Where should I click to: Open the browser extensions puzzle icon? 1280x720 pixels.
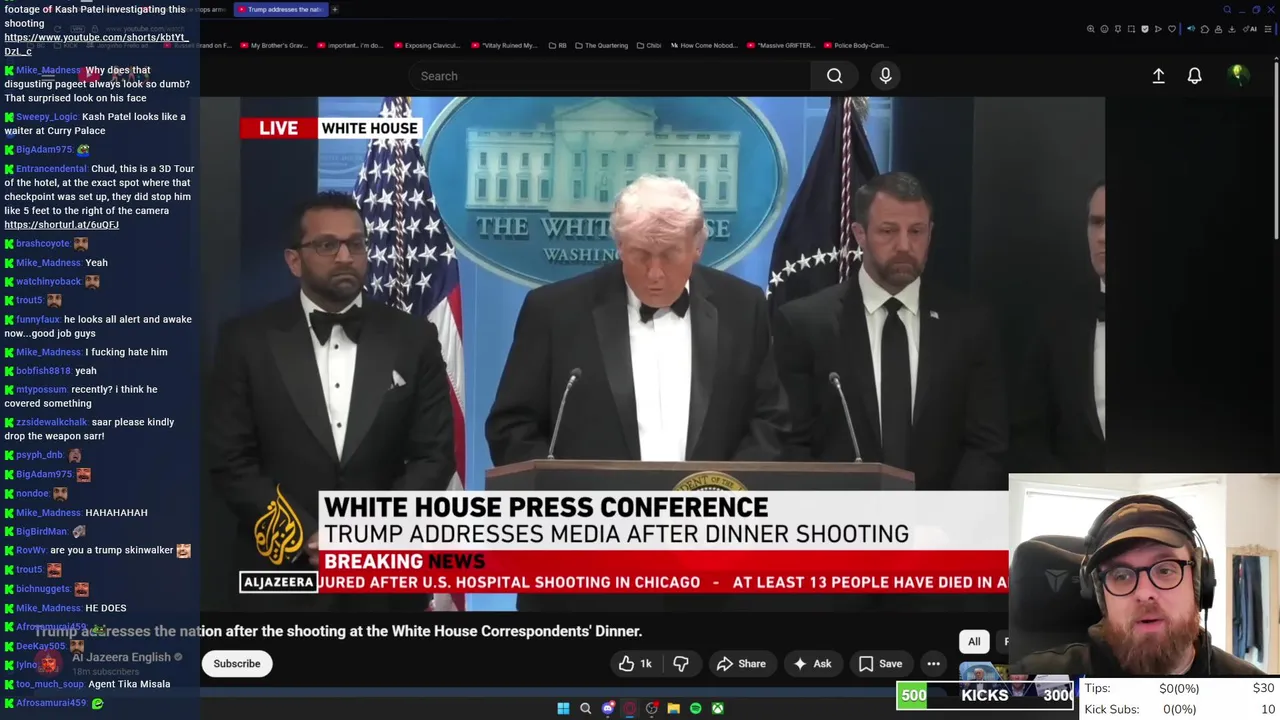point(1205,29)
